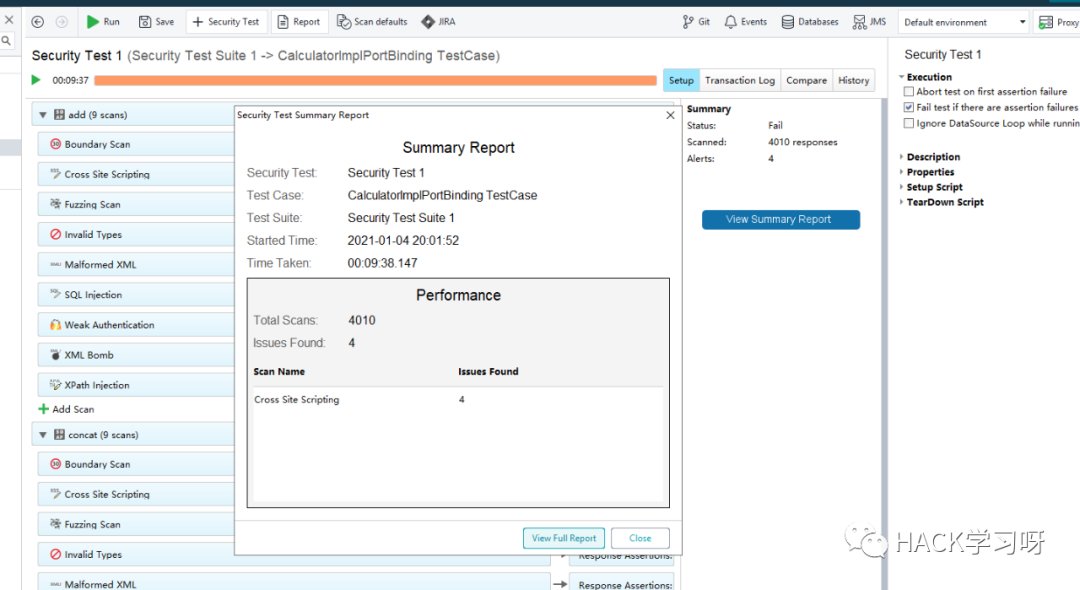
Task: Click Add Scan under add group
Action: click(x=66, y=409)
